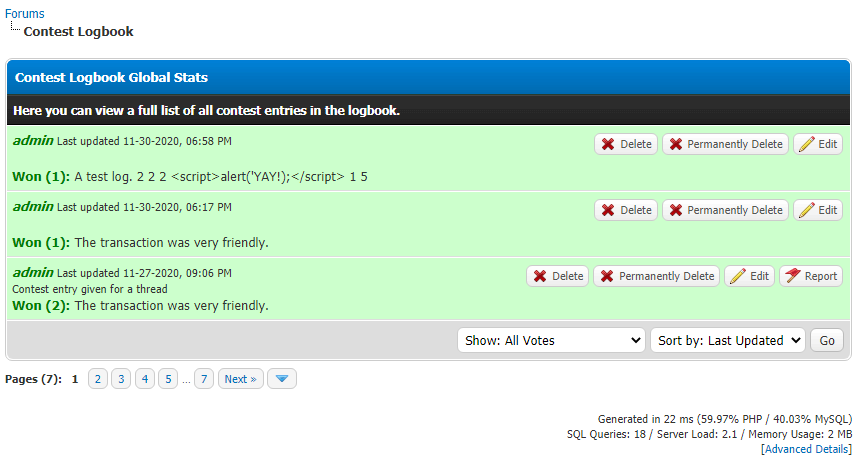Screen dimensions: 863x462
Task: Delete the 06:17 PM contest entry
Action: pyautogui.click(x=626, y=210)
